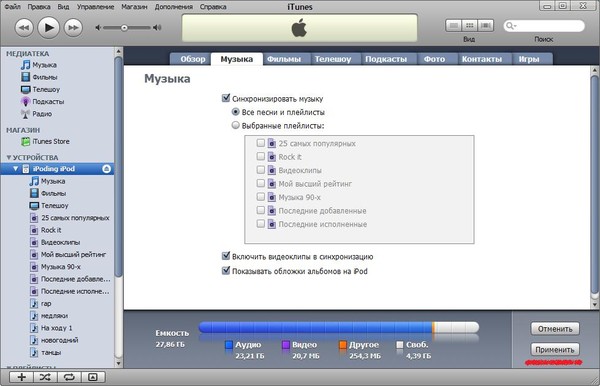Image resolution: width=600 pixels, height=386 pixels.
Task: Check the Rock it playlist checkbox
Action: pos(261,156)
